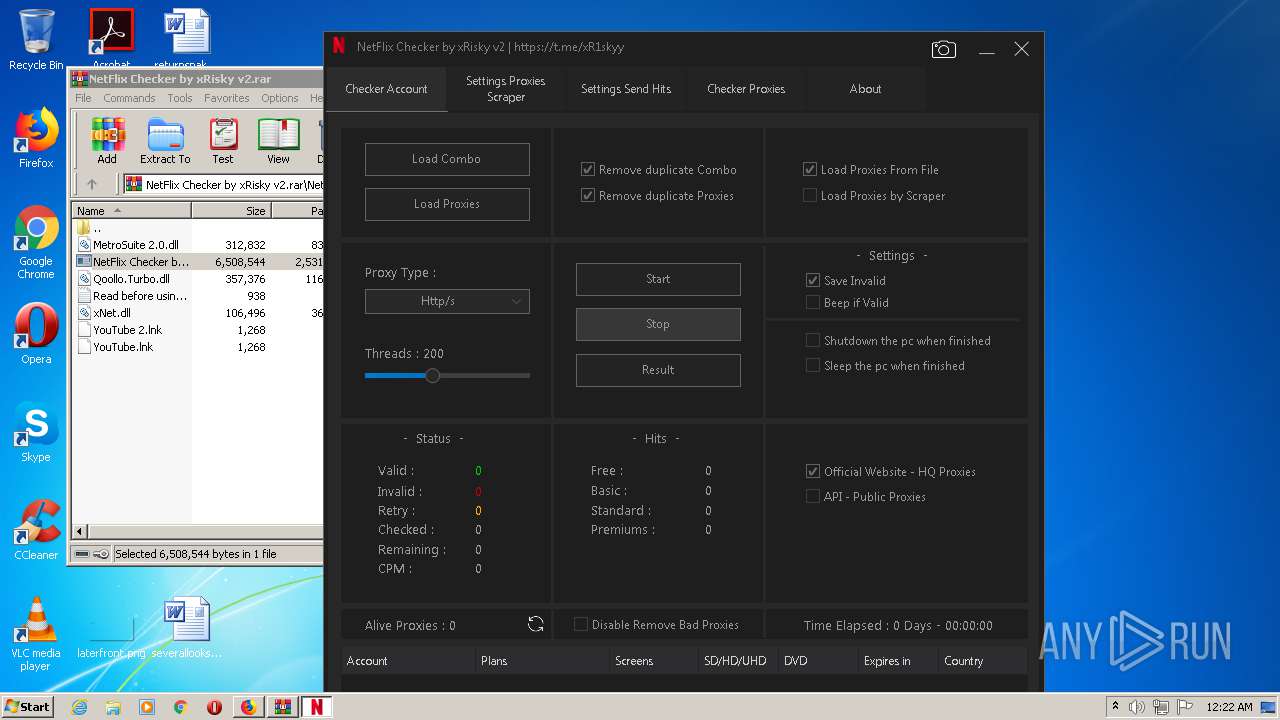
Task: Open the Settings Proxies Scraper tab
Action: pos(505,88)
